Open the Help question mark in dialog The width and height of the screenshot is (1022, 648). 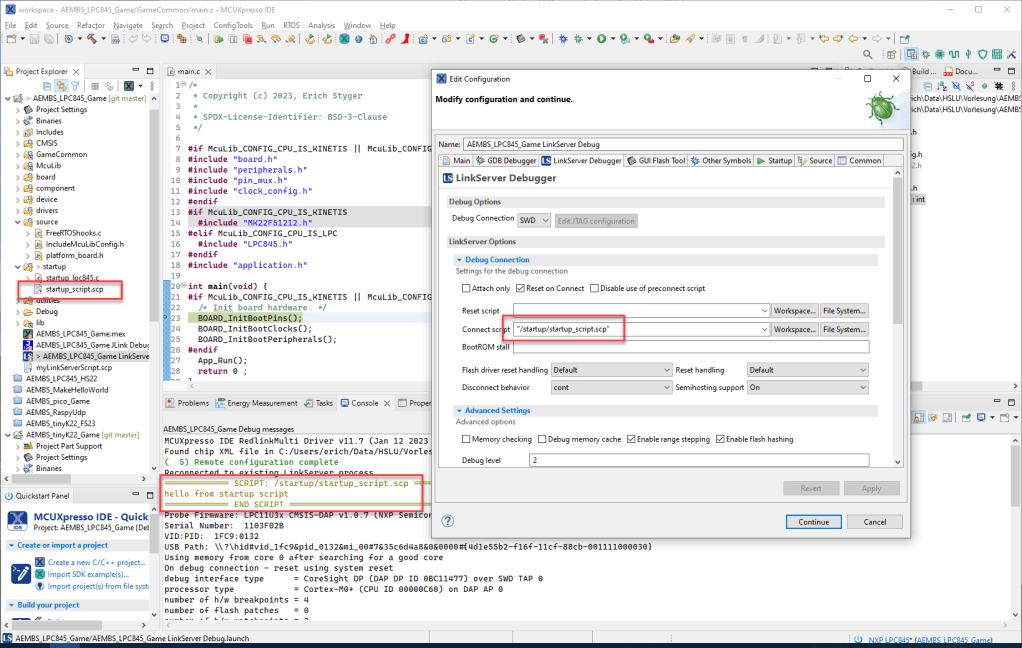tap(448, 521)
